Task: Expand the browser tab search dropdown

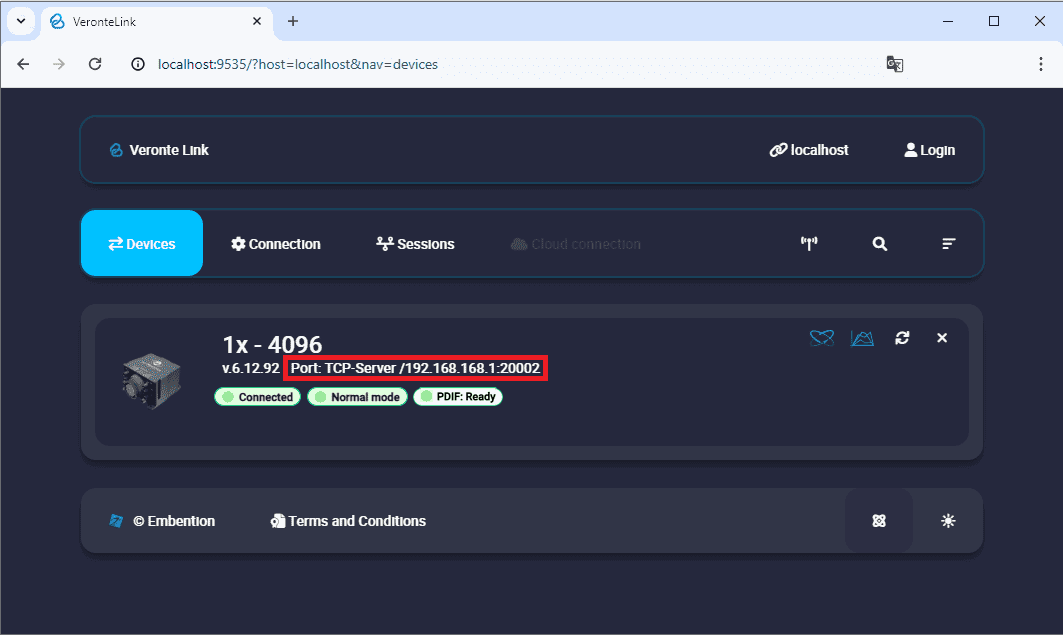Action: point(20,21)
